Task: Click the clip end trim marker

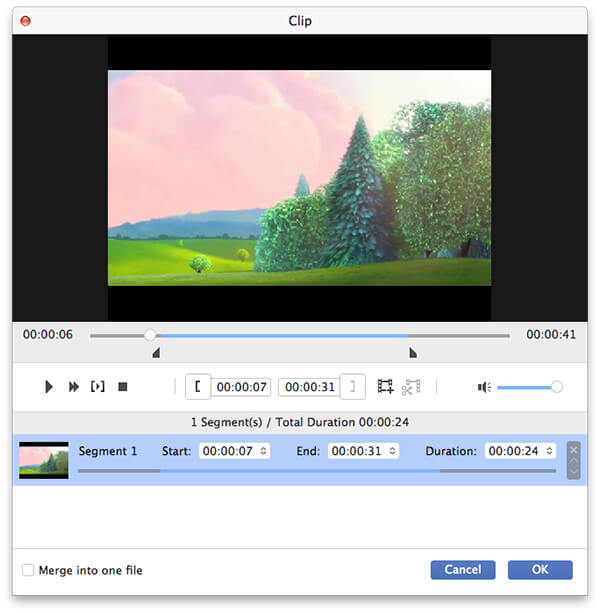Action: (x=412, y=353)
